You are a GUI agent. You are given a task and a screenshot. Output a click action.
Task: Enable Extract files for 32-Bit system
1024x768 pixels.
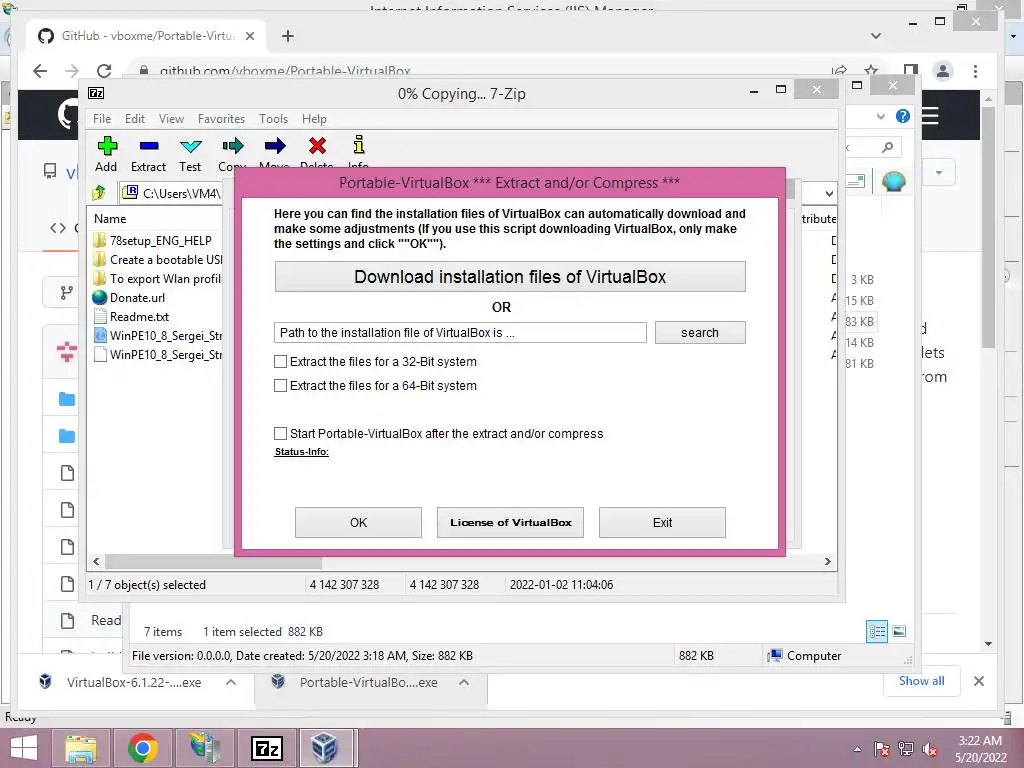(280, 362)
